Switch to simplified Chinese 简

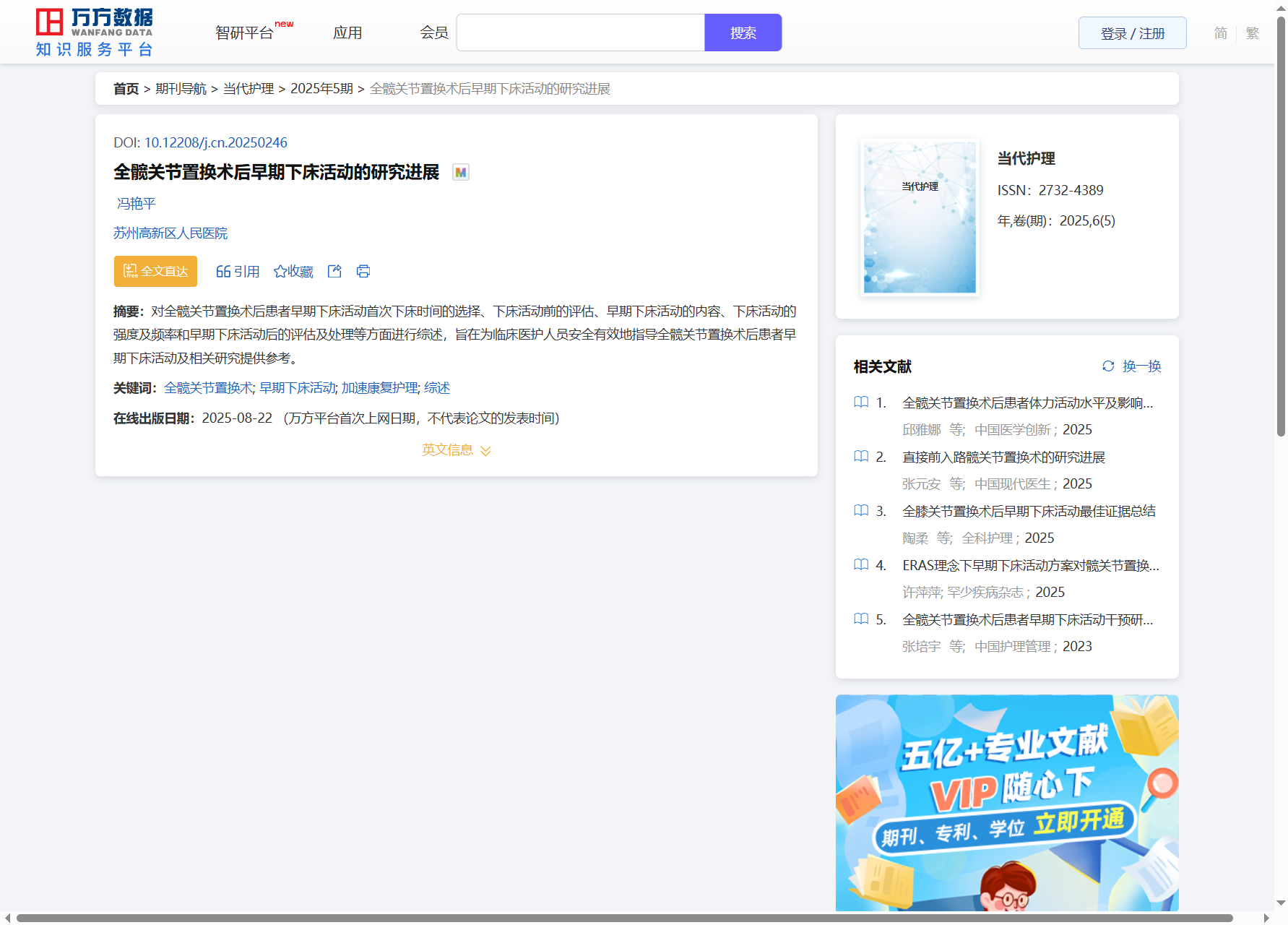[1220, 33]
